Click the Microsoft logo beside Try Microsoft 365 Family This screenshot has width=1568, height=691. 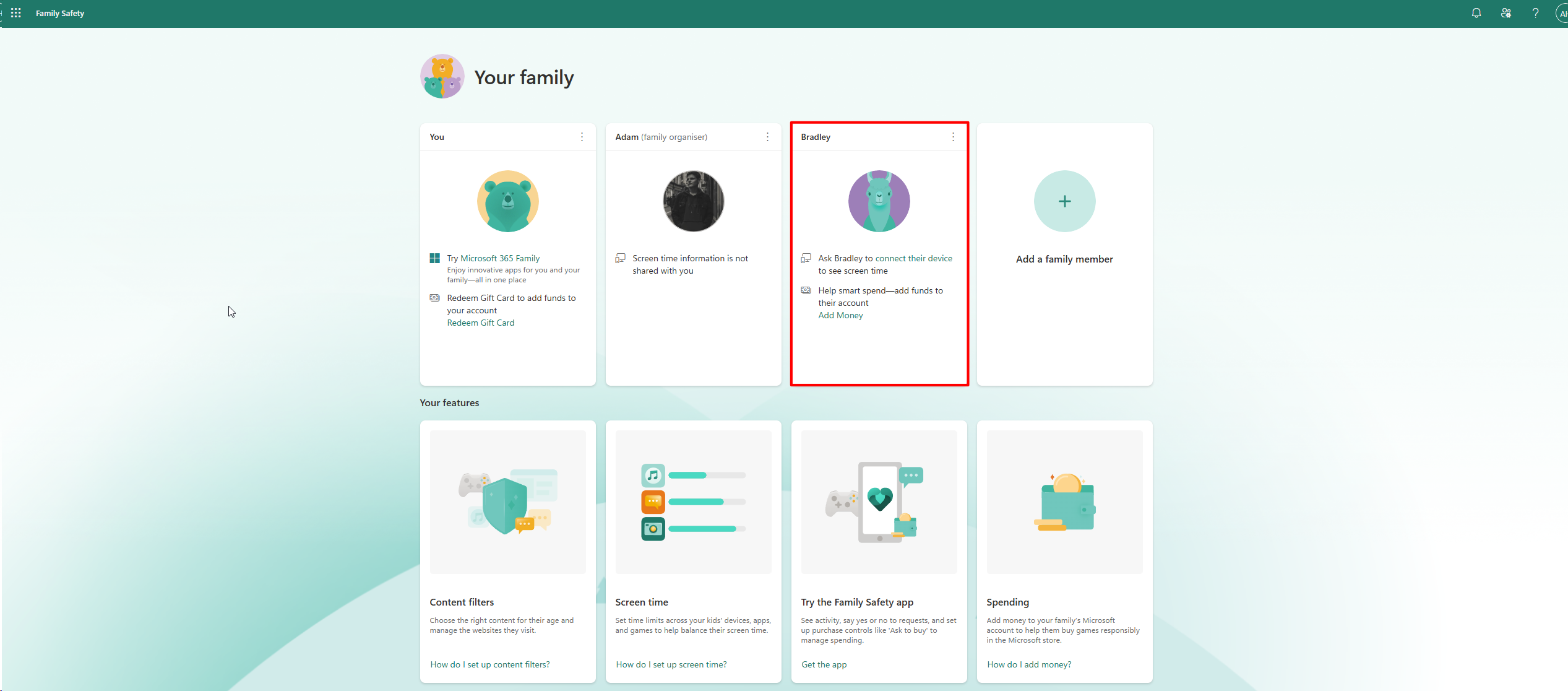[435, 258]
